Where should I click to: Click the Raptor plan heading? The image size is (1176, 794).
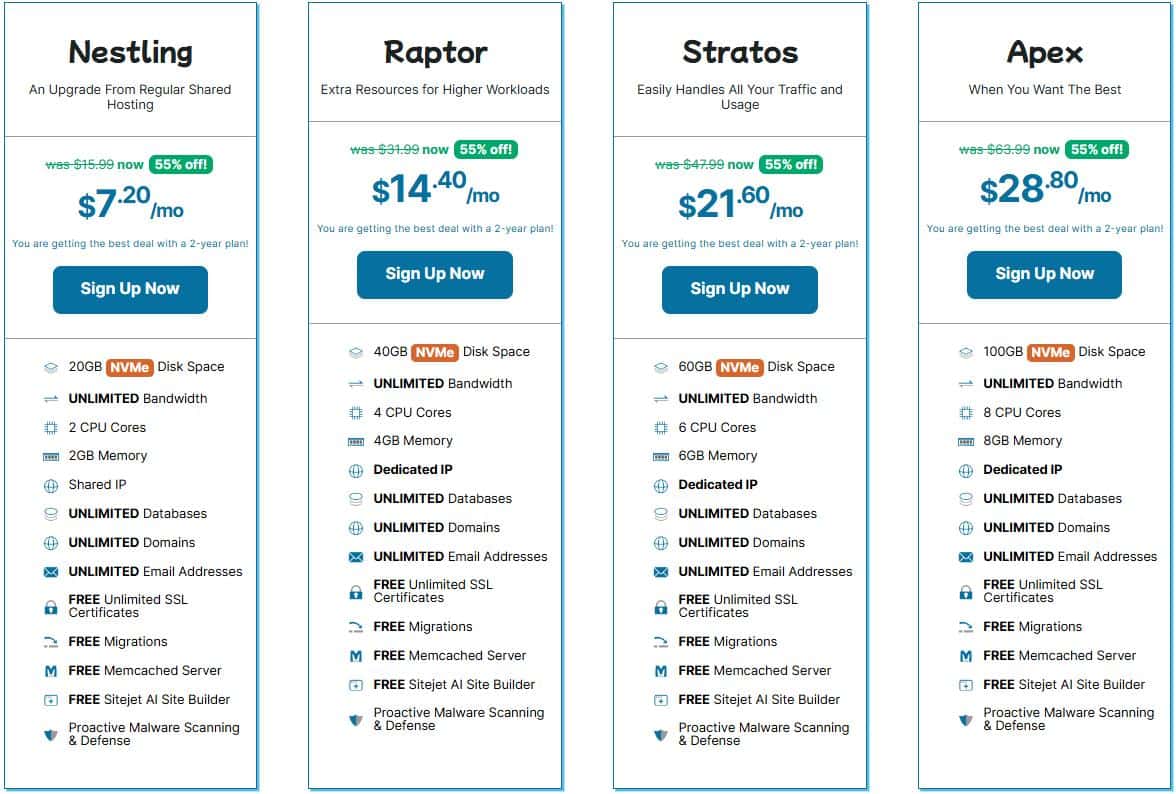coord(435,52)
